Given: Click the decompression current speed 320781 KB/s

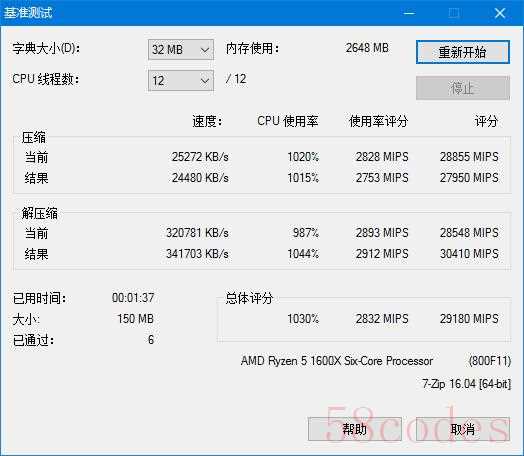Looking at the screenshot, I should click(x=197, y=233).
